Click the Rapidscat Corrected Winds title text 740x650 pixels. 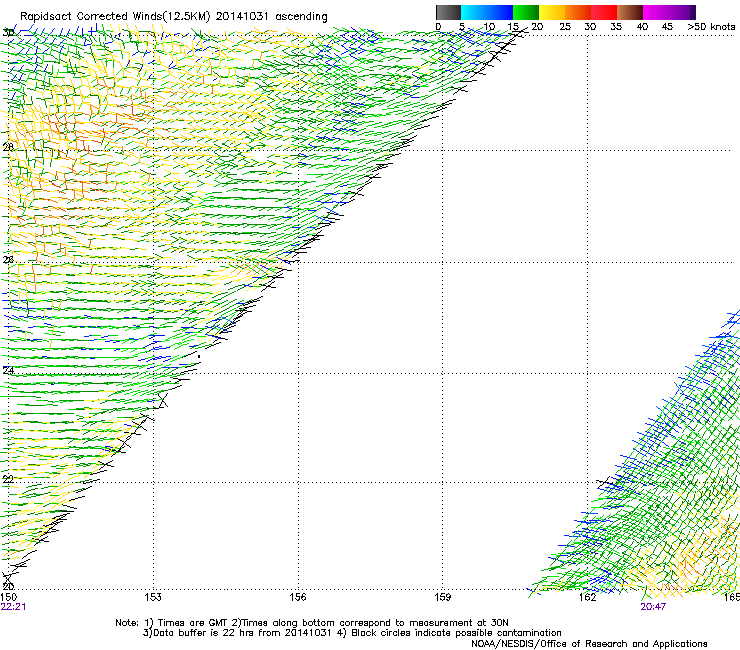tap(174, 16)
